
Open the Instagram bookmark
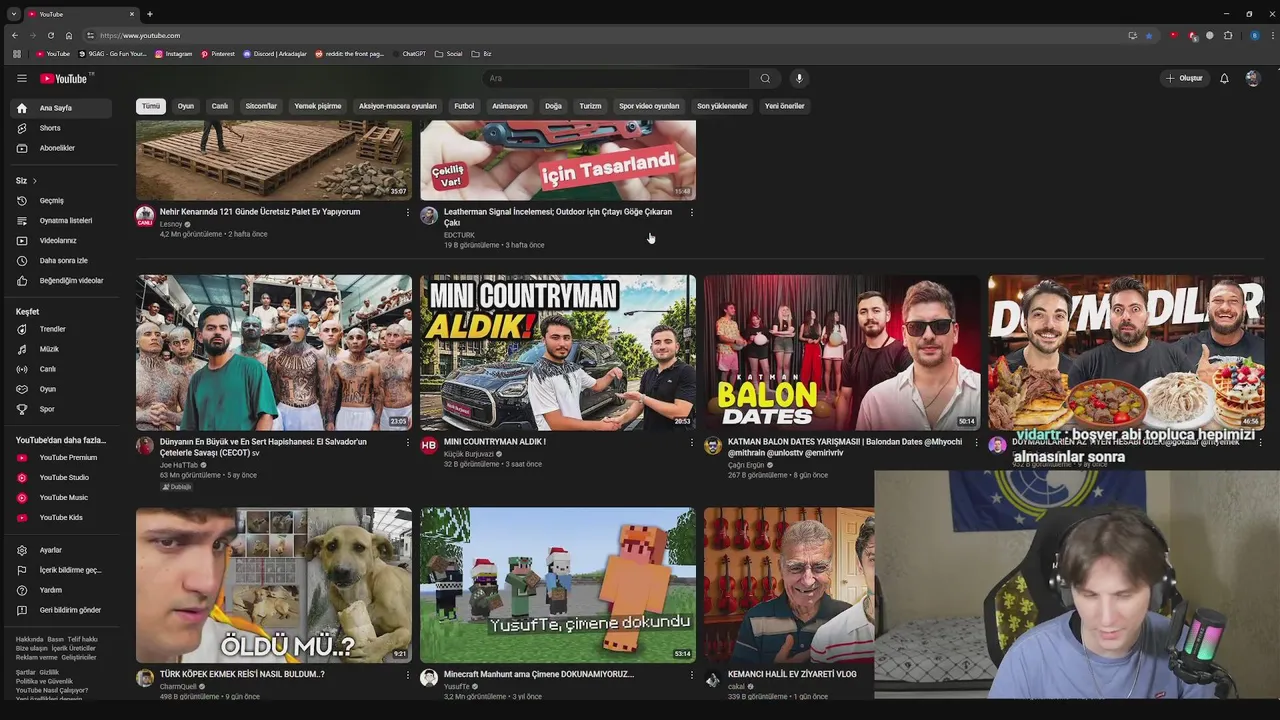coord(174,54)
